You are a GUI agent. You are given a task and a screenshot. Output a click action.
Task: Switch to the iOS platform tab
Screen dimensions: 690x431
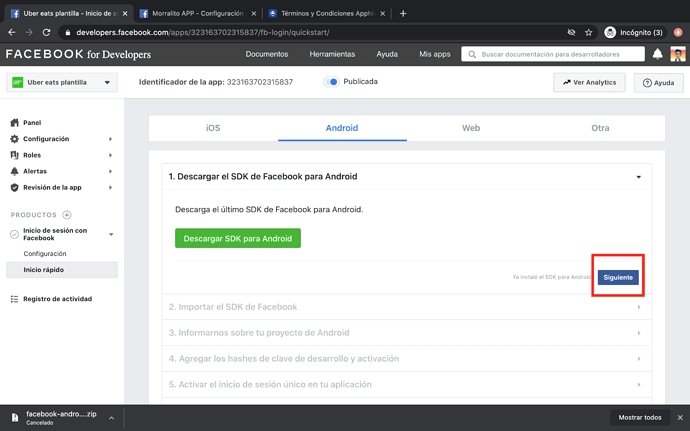[x=213, y=128]
